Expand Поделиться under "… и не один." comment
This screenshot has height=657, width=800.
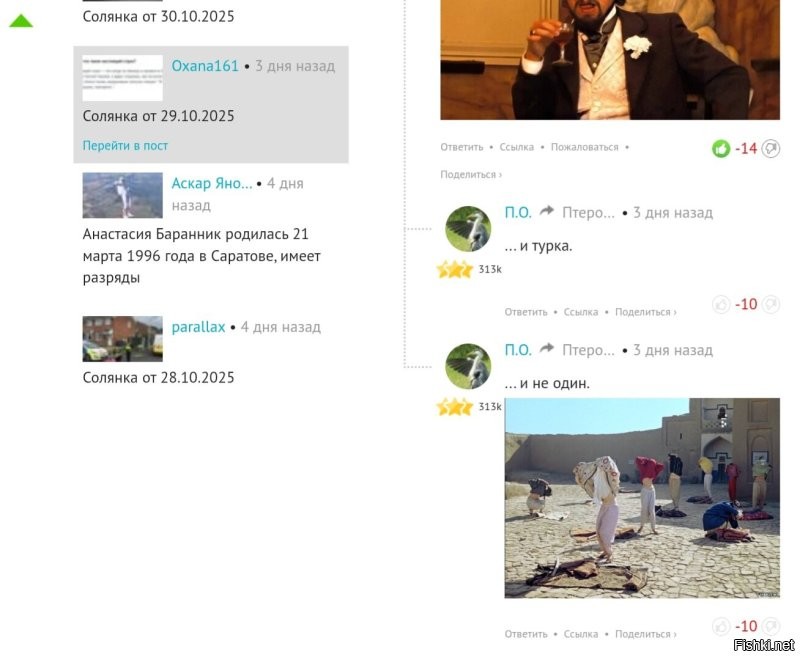(645, 634)
